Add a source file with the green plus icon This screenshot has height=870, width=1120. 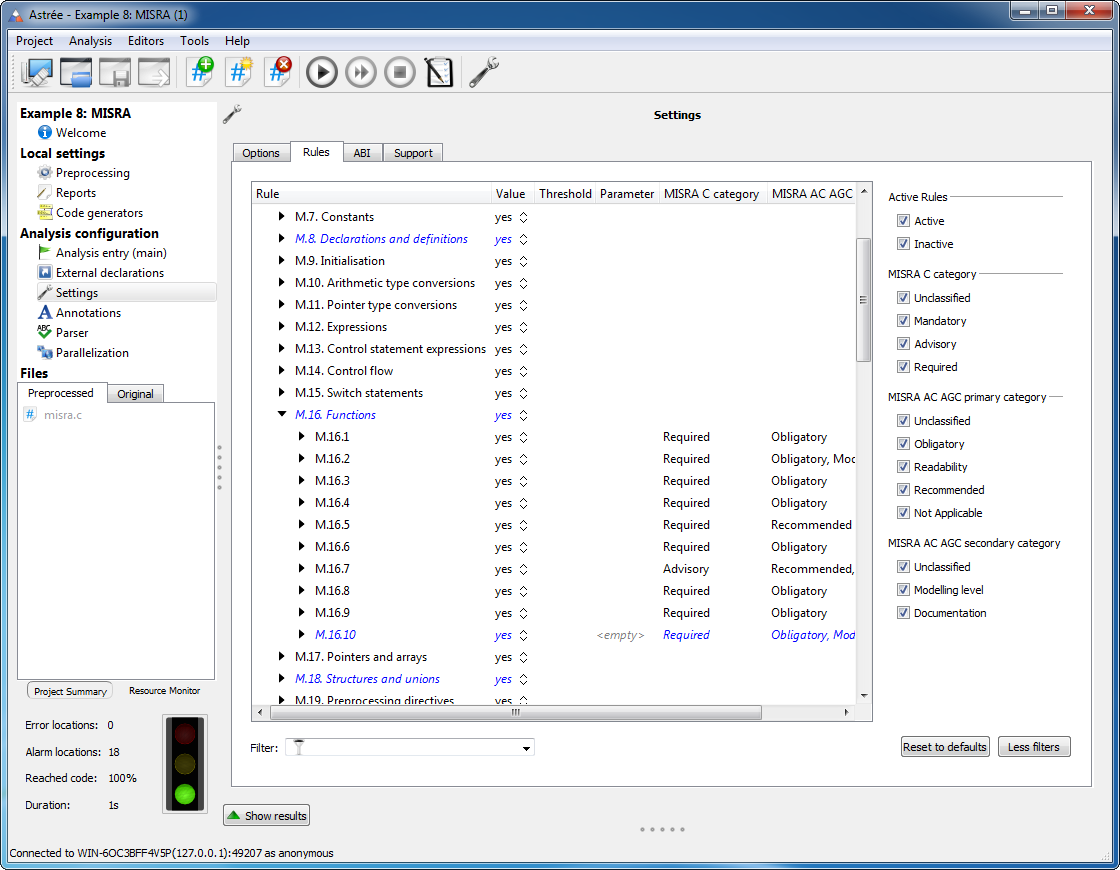(200, 72)
